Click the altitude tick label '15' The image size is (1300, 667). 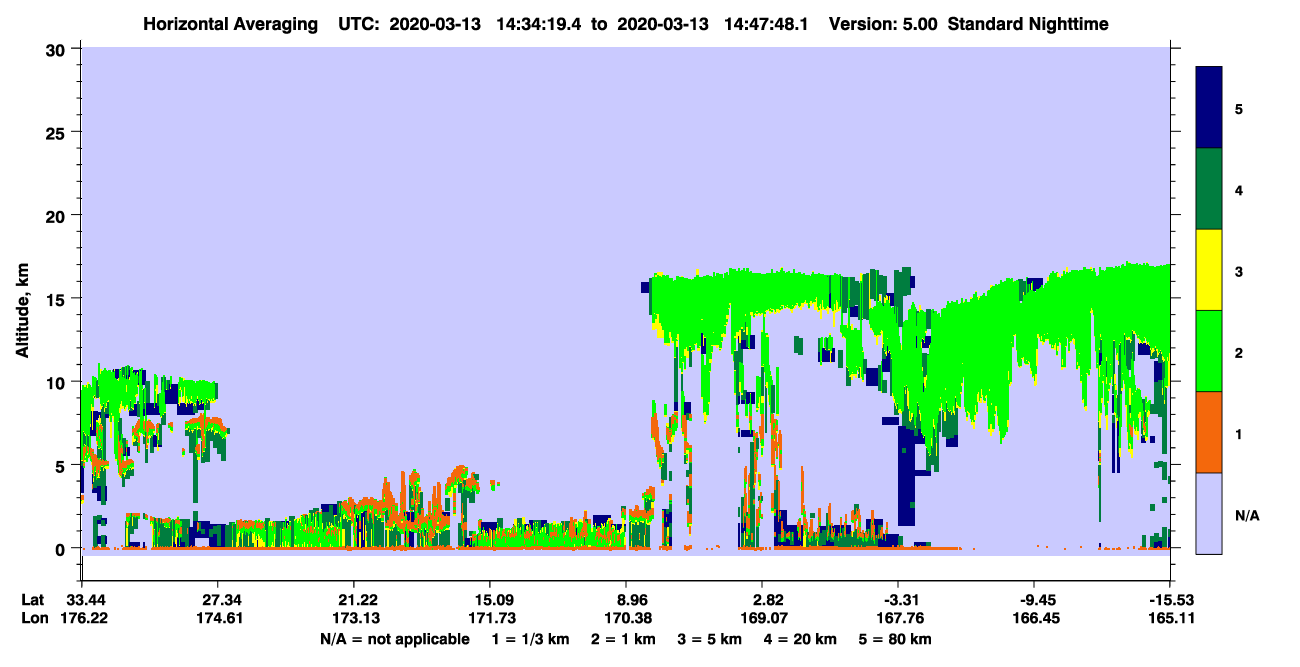point(58,299)
